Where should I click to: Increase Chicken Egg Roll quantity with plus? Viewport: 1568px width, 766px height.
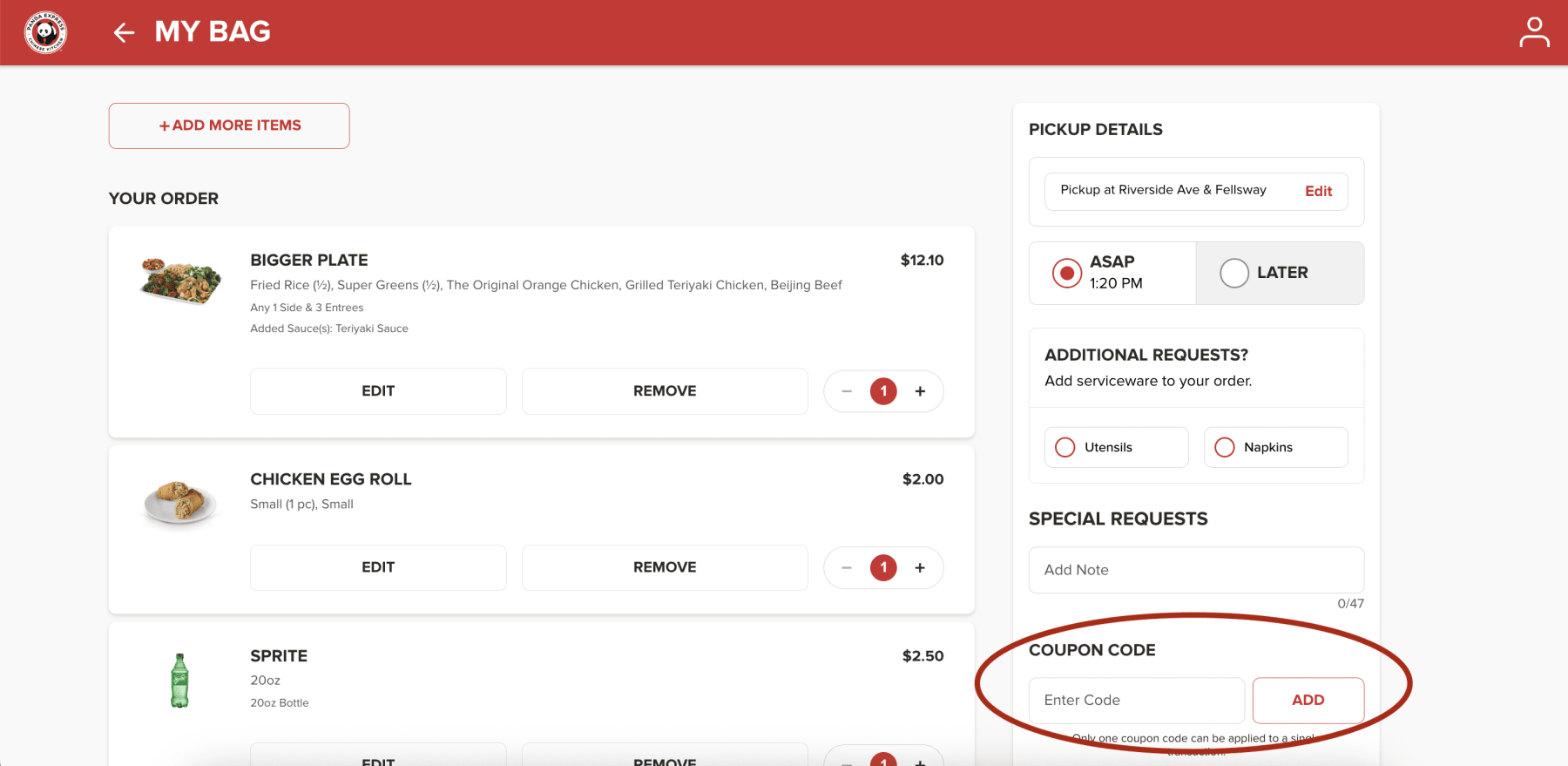click(x=920, y=567)
